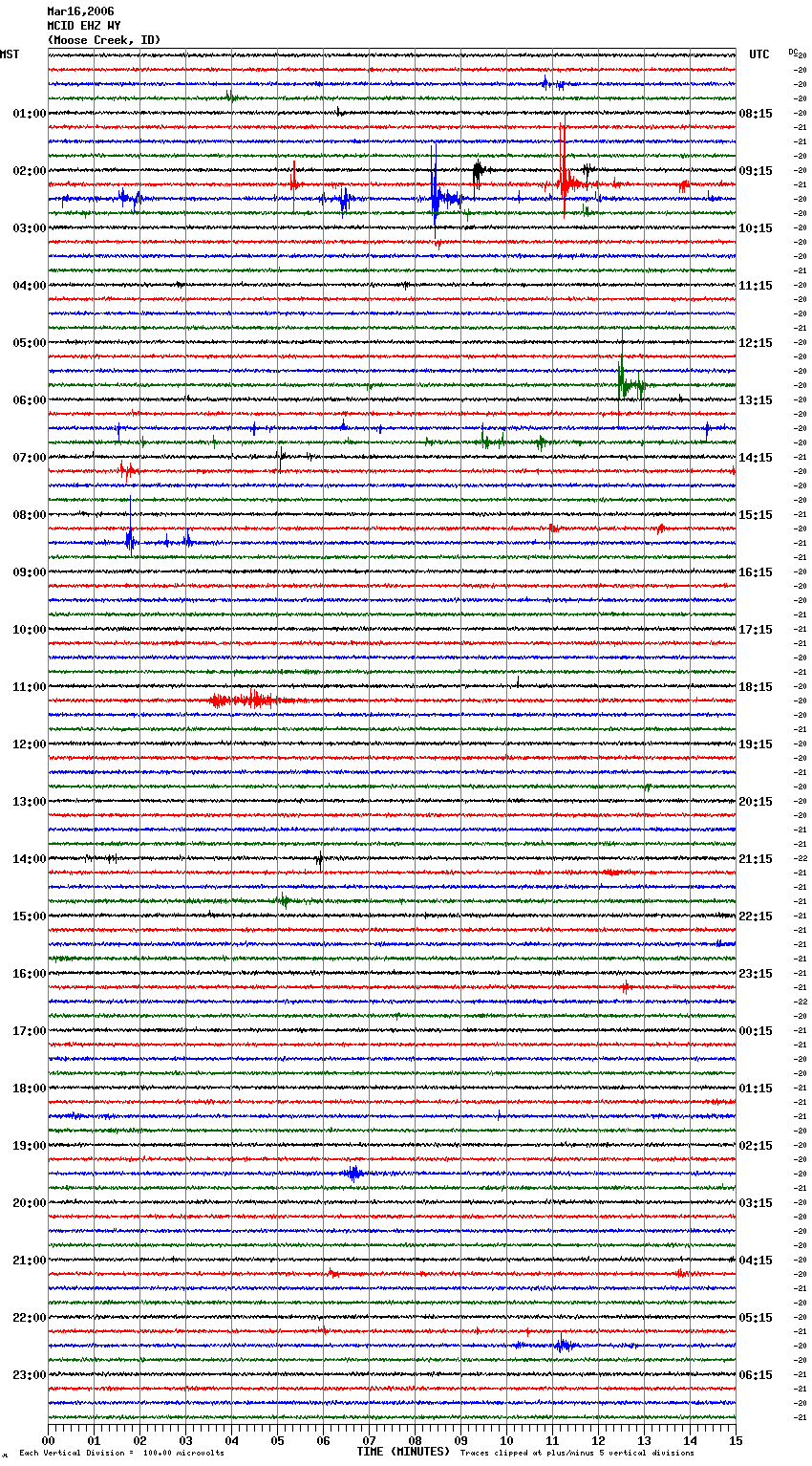The height and width of the screenshot is (1466, 812).
Task: Select the 08:00 MST time label
Action: pyautogui.click(x=29, y=515)
